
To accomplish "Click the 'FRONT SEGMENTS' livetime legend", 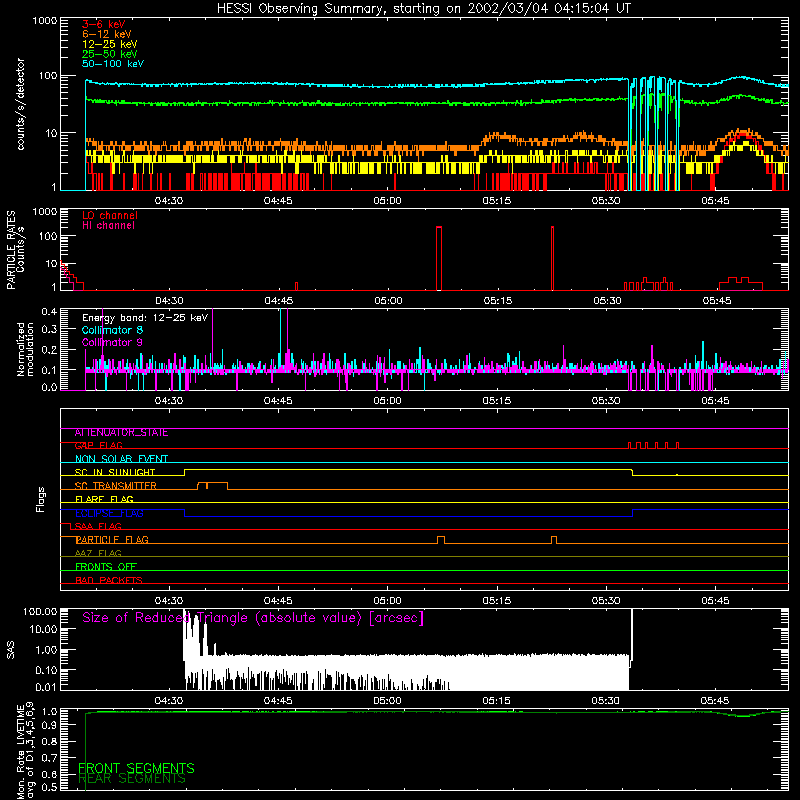I will (136, 768).
